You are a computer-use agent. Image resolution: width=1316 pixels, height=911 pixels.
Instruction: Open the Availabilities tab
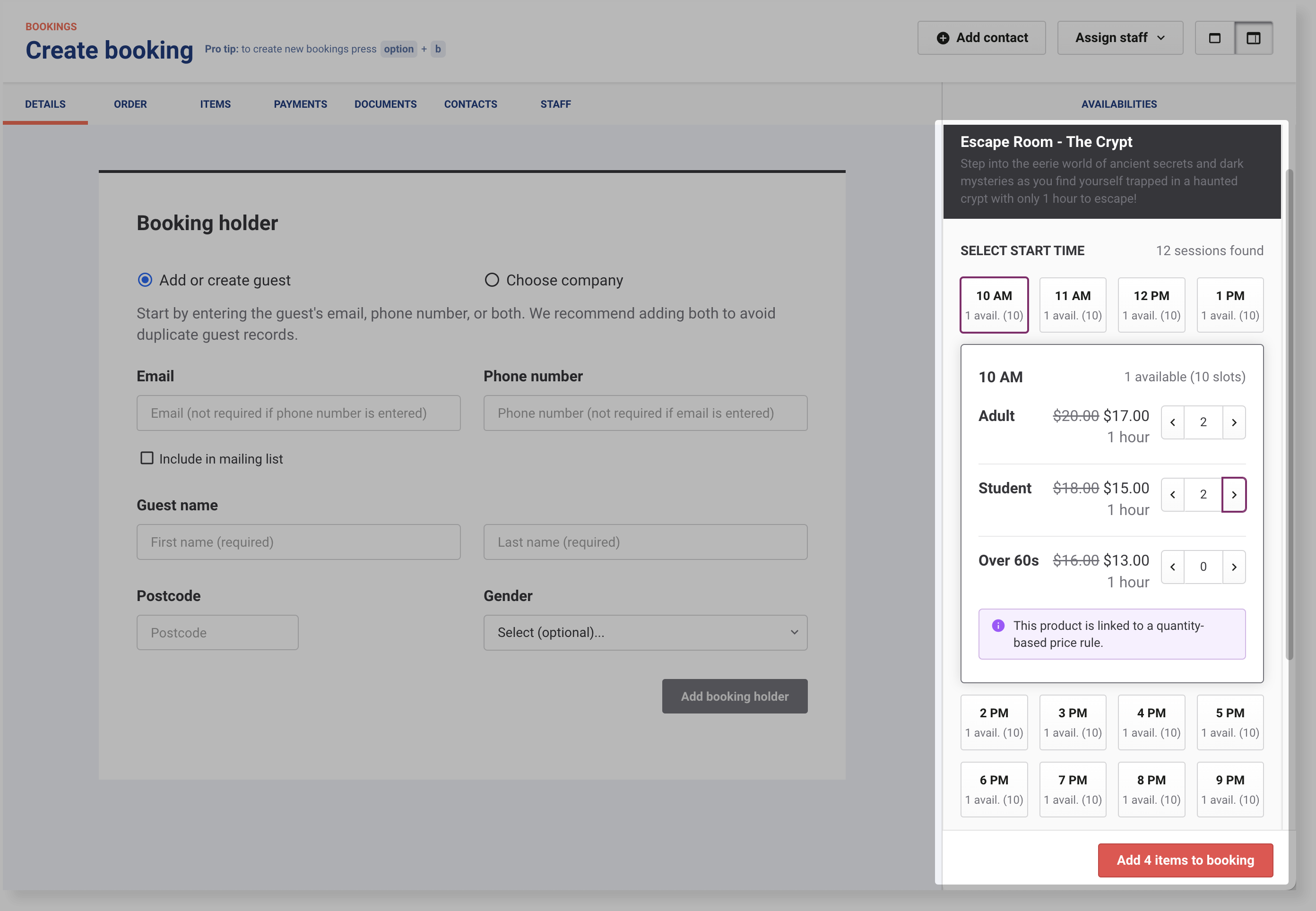[1118, 104]
